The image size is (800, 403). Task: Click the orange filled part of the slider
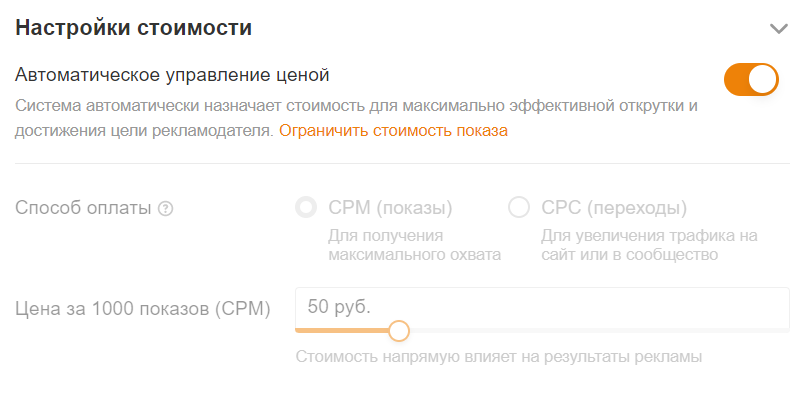coord(340,330)
